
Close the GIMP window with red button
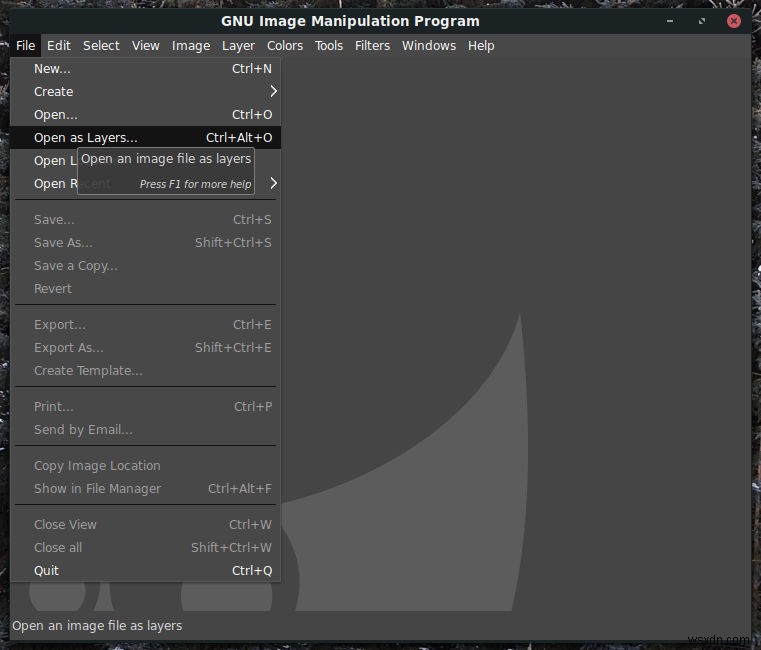click(733, 21)
